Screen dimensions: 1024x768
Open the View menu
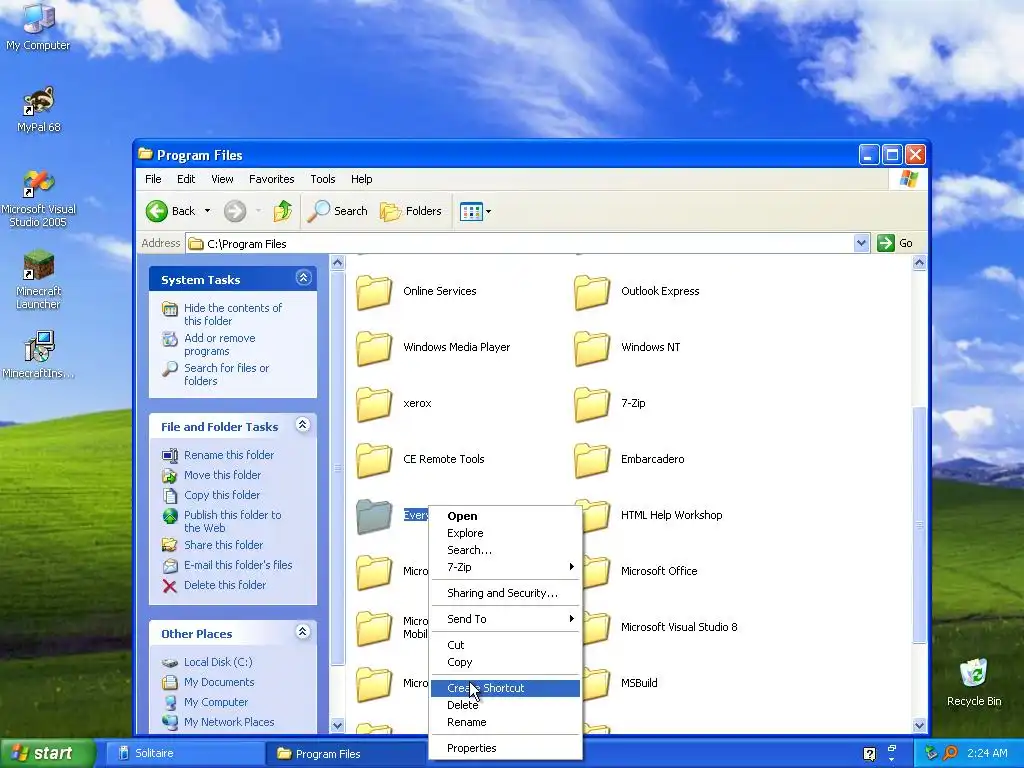click(222, 179)
